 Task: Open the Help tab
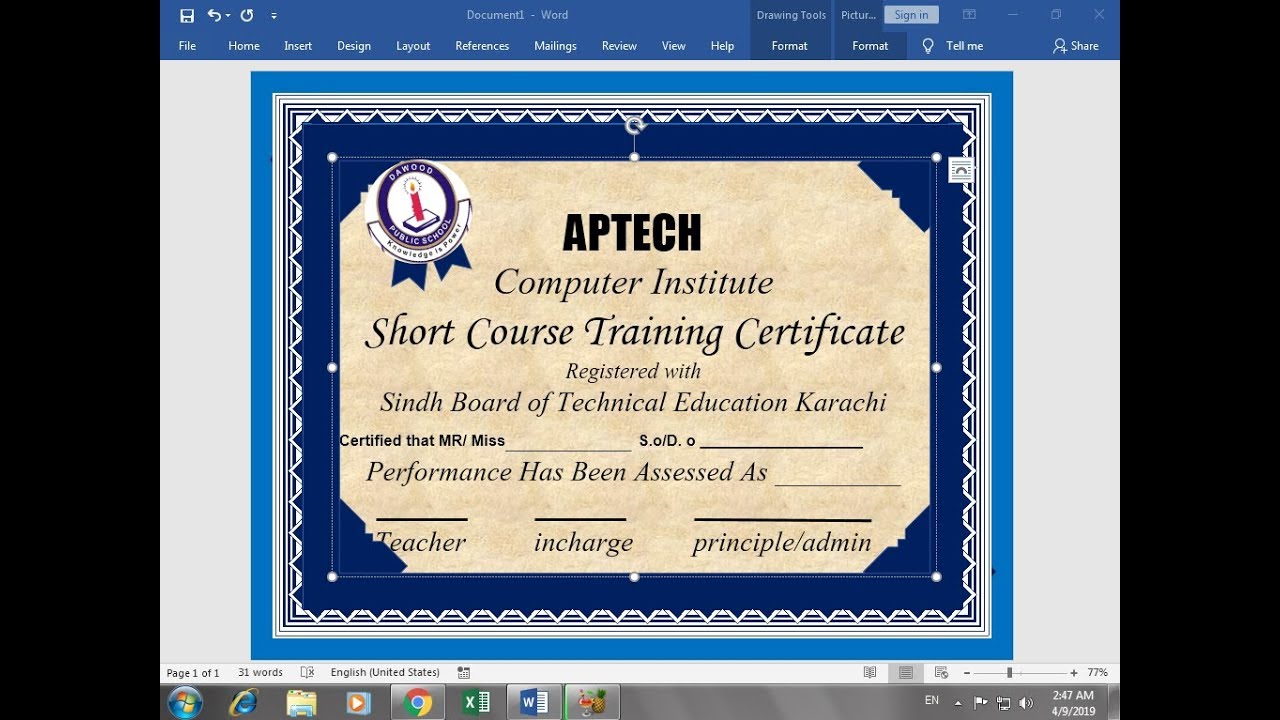click(x=722, y=46)
